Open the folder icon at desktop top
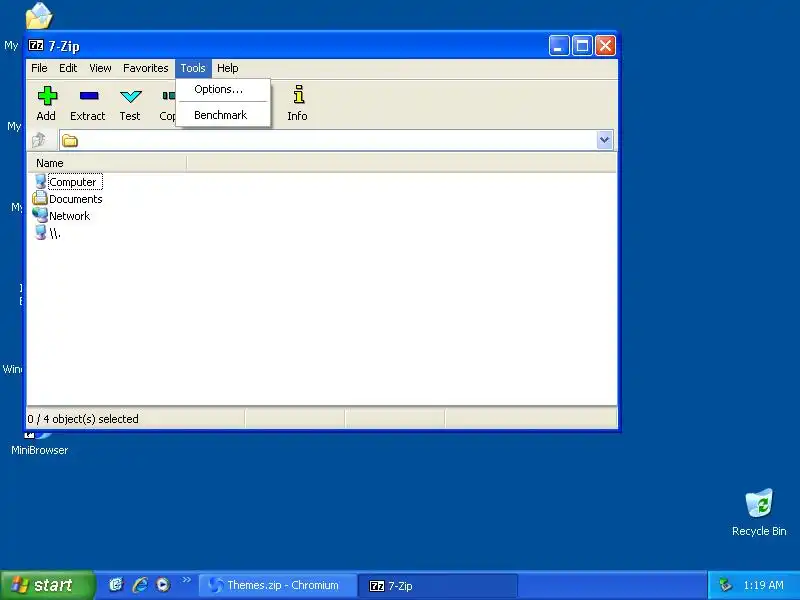Screen dimensions: 800x600 pos(39,15)
